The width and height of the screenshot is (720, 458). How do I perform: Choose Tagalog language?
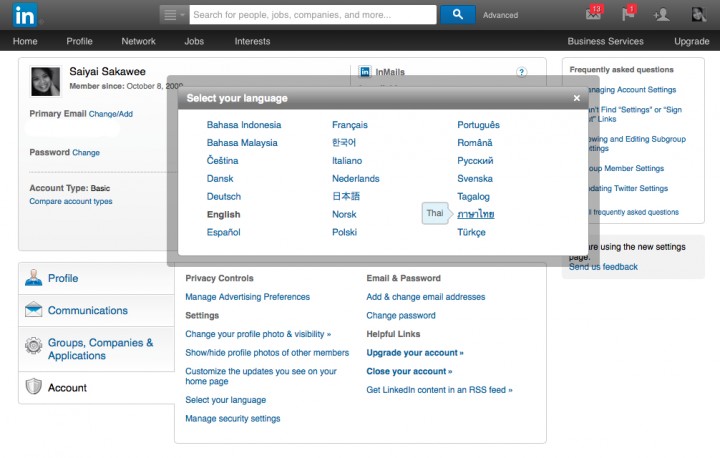click(x=473, y=197)
